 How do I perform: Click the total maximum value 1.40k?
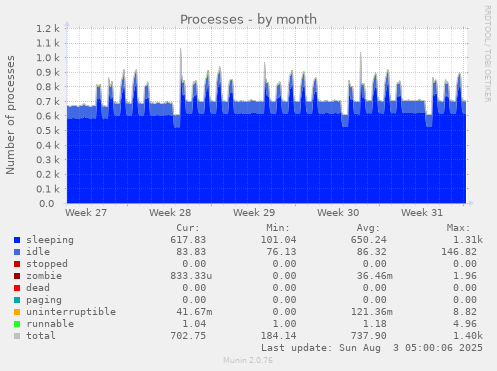click(468, 336)
